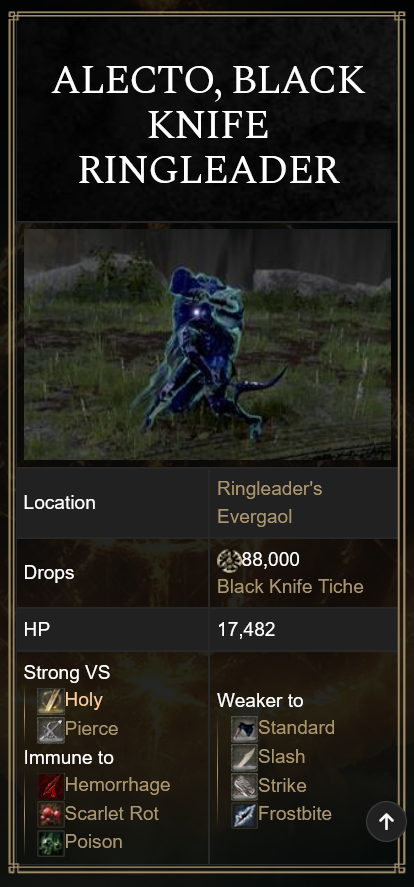The height and width of the screenshot is (887, 414).
Task: Click the Pierce text link
Action: tap(92, 729)
